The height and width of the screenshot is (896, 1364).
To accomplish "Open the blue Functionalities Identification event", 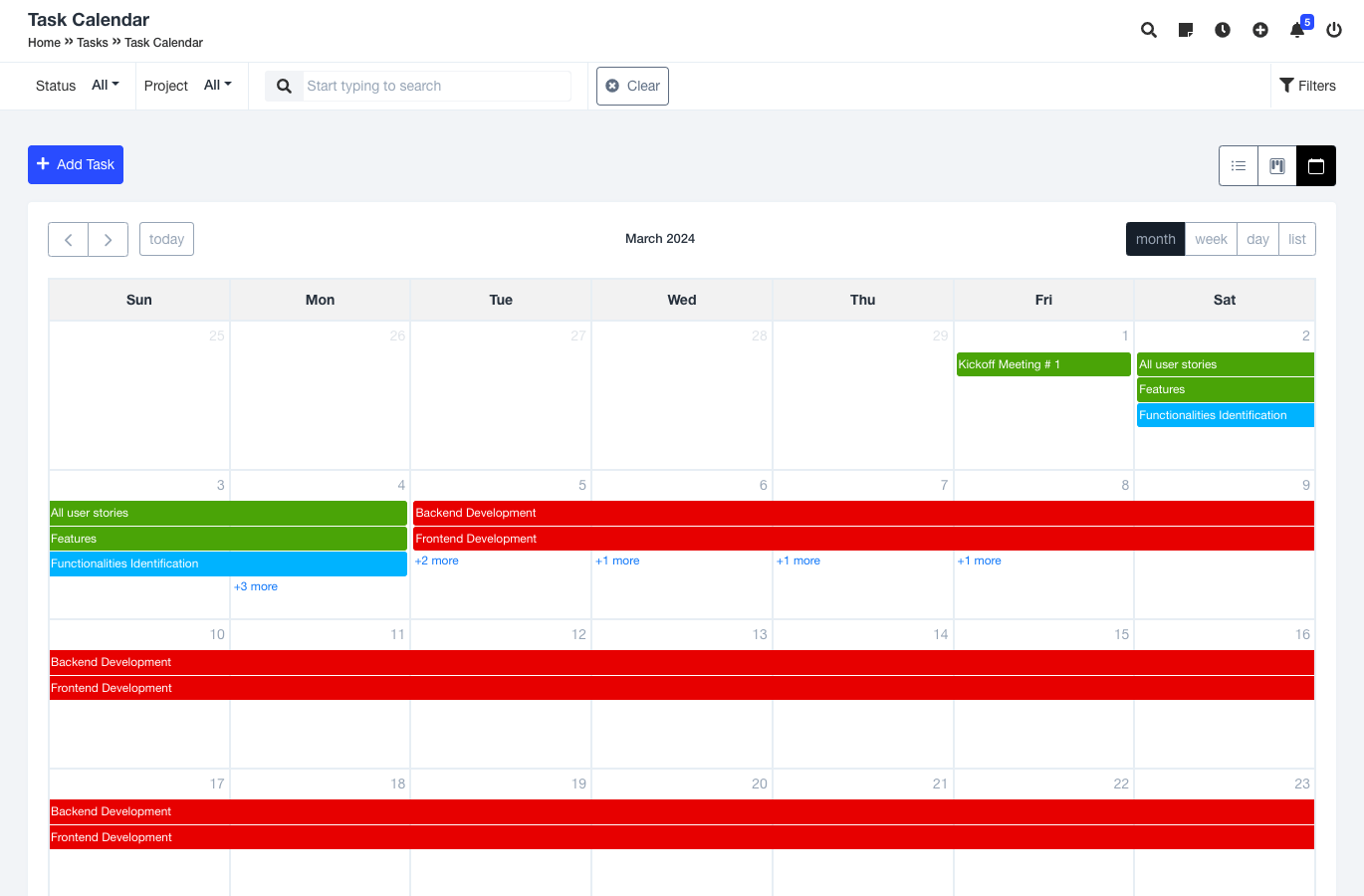I will pos(1225,415).
